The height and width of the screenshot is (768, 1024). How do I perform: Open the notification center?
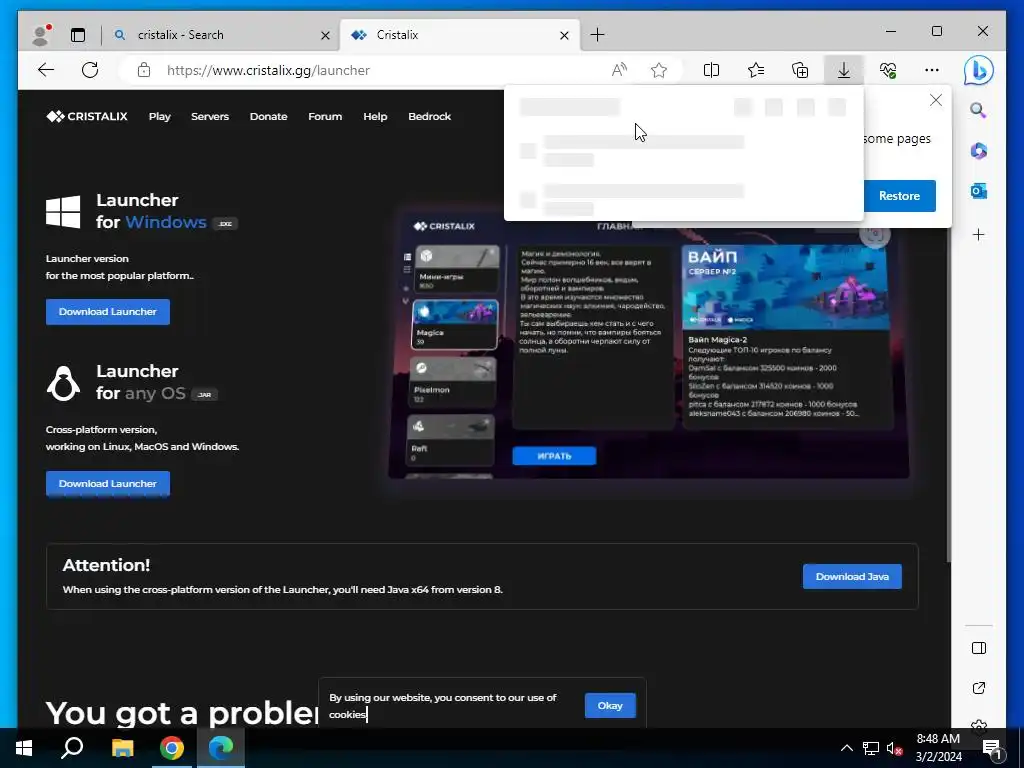[x=993, y=749]
